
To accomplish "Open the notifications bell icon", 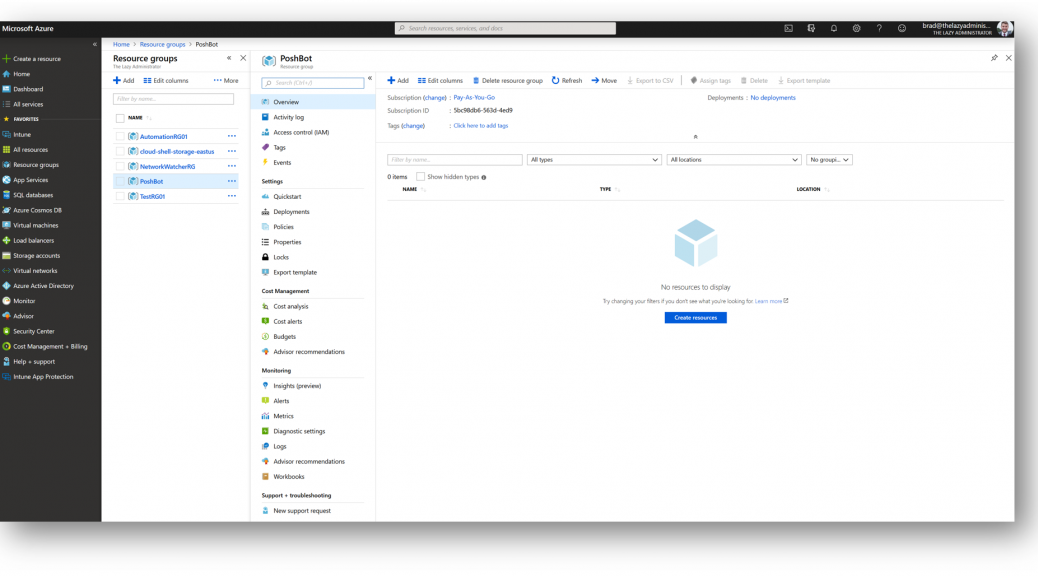I will tap(834, 28).
